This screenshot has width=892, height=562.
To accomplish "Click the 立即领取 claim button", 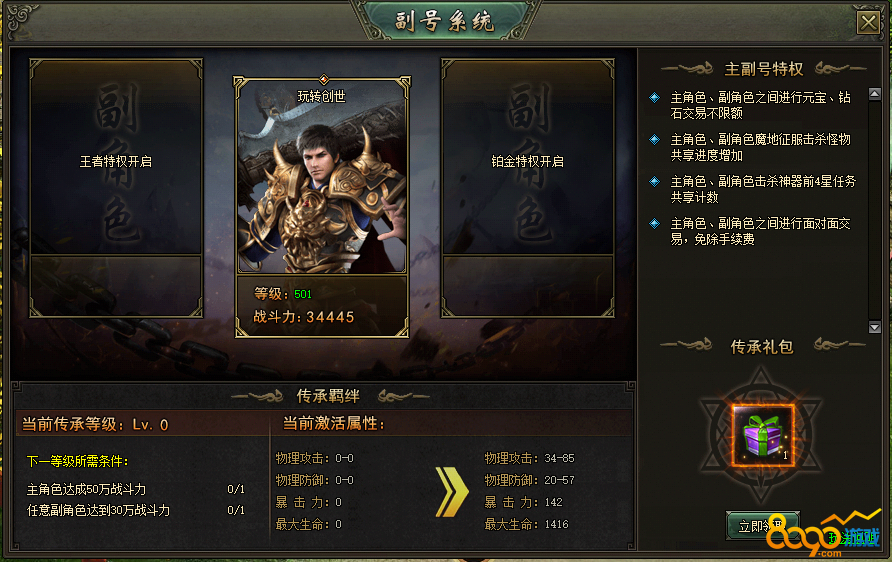I will (762, 526).
